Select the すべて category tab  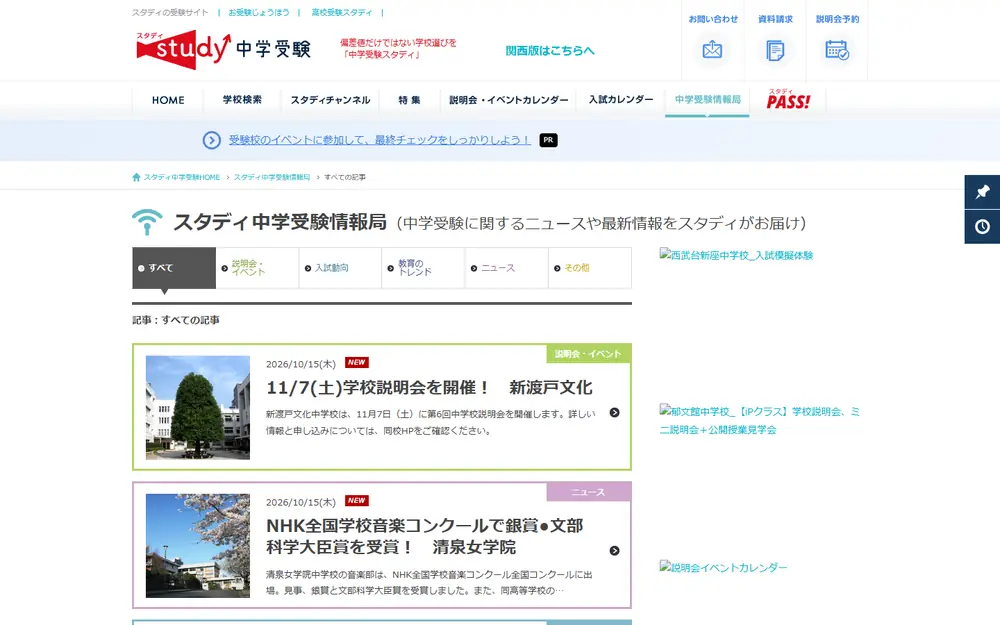174,268
